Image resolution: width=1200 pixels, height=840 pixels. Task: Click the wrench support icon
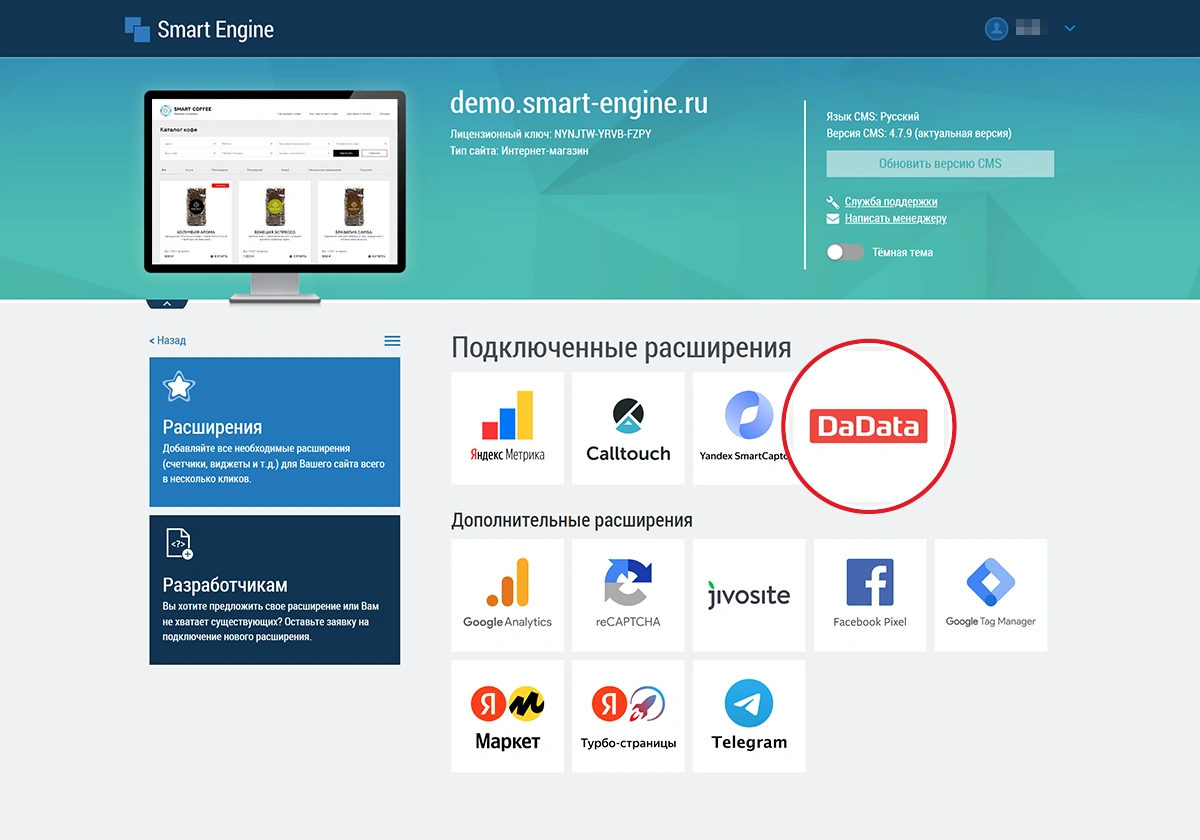pos(833,202)
